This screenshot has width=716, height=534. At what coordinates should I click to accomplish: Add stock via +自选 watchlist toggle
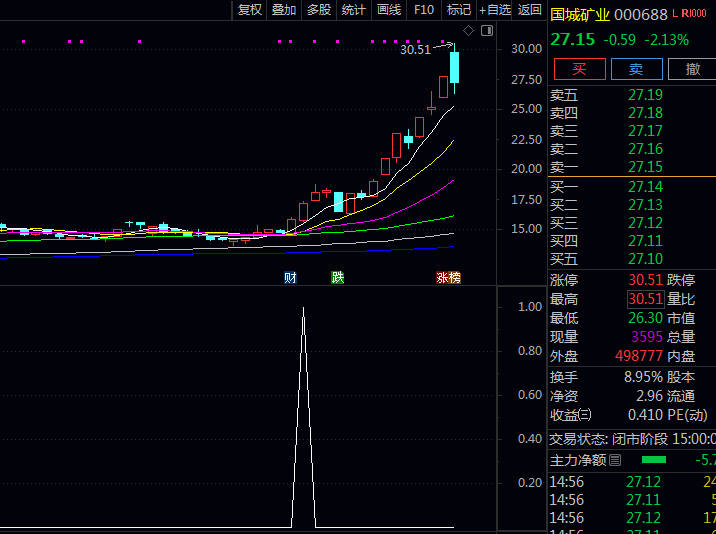click(495, 10)
